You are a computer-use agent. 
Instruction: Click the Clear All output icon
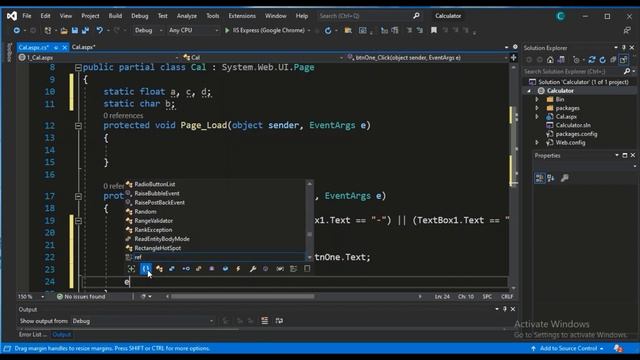264,321
